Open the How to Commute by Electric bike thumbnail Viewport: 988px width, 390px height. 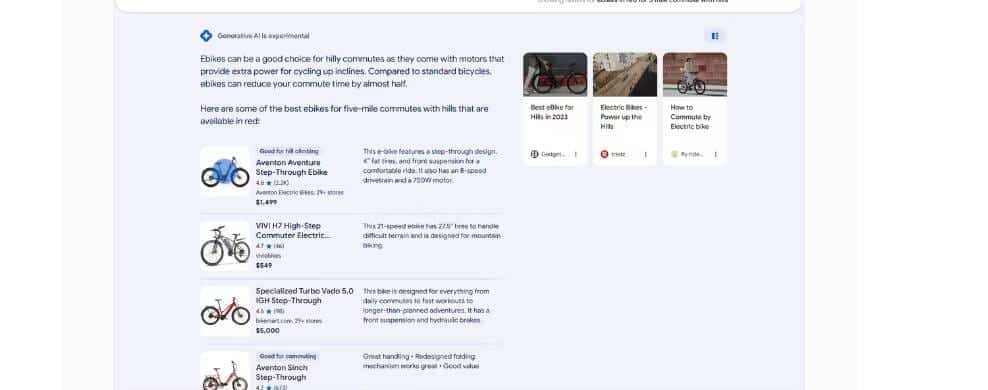tap(695, 74)
